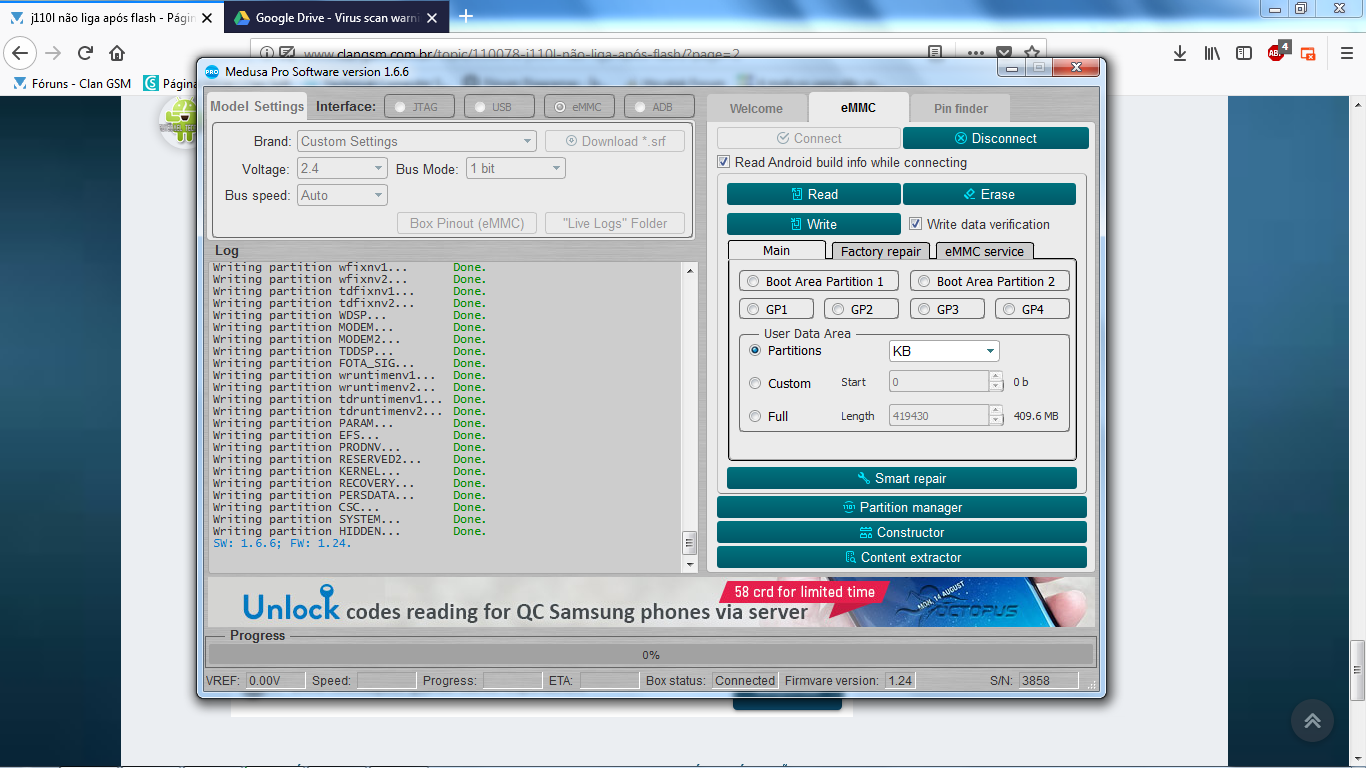Select Boot Area Partition 2 radio
The width and height of the screenshot is (1366, 768).
point(924,281)
